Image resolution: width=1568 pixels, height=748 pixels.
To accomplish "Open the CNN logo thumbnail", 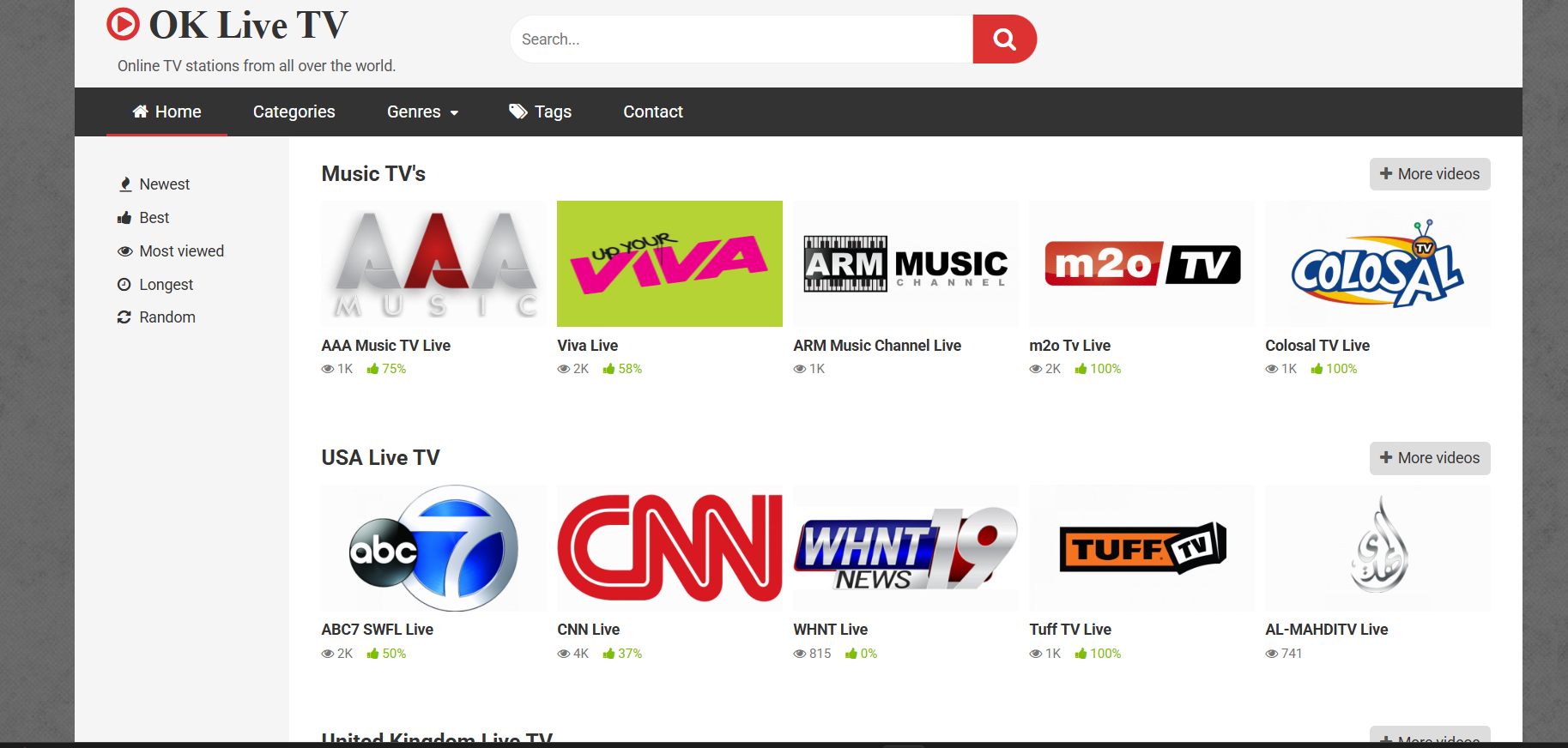I will click(669, 548).
